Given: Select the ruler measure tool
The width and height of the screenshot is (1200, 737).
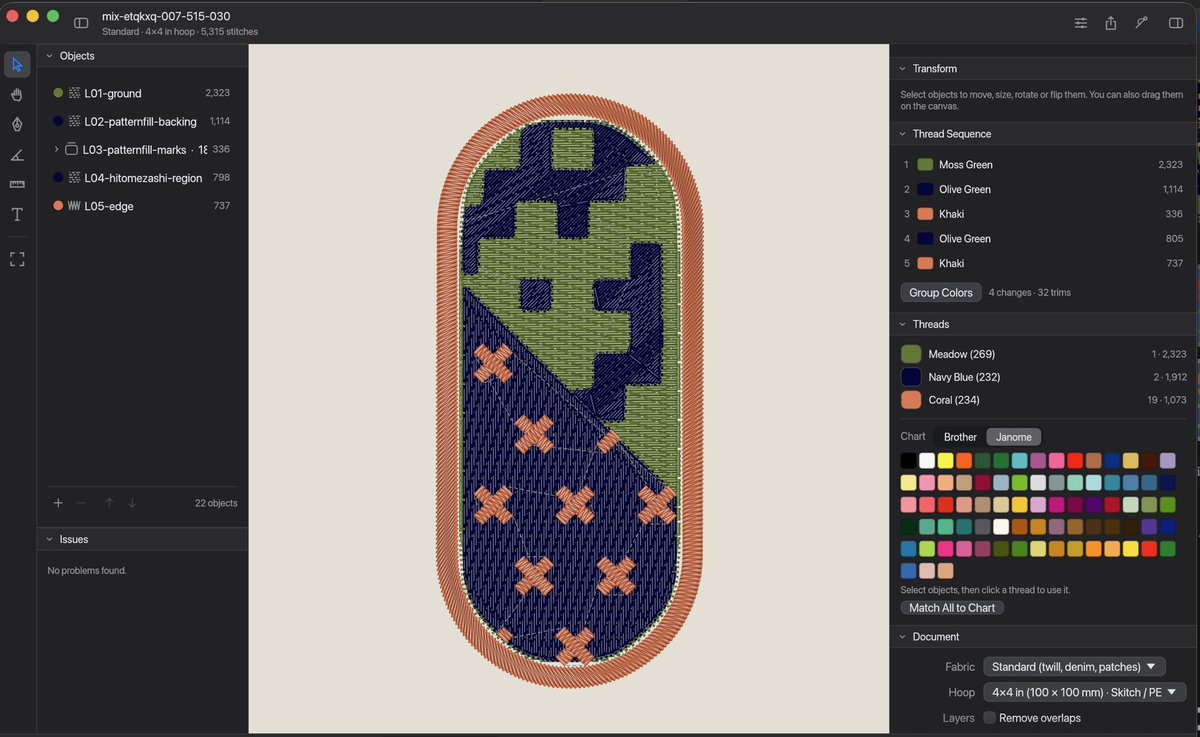Looking at the screenshot, I should click(x=17, y=185).
